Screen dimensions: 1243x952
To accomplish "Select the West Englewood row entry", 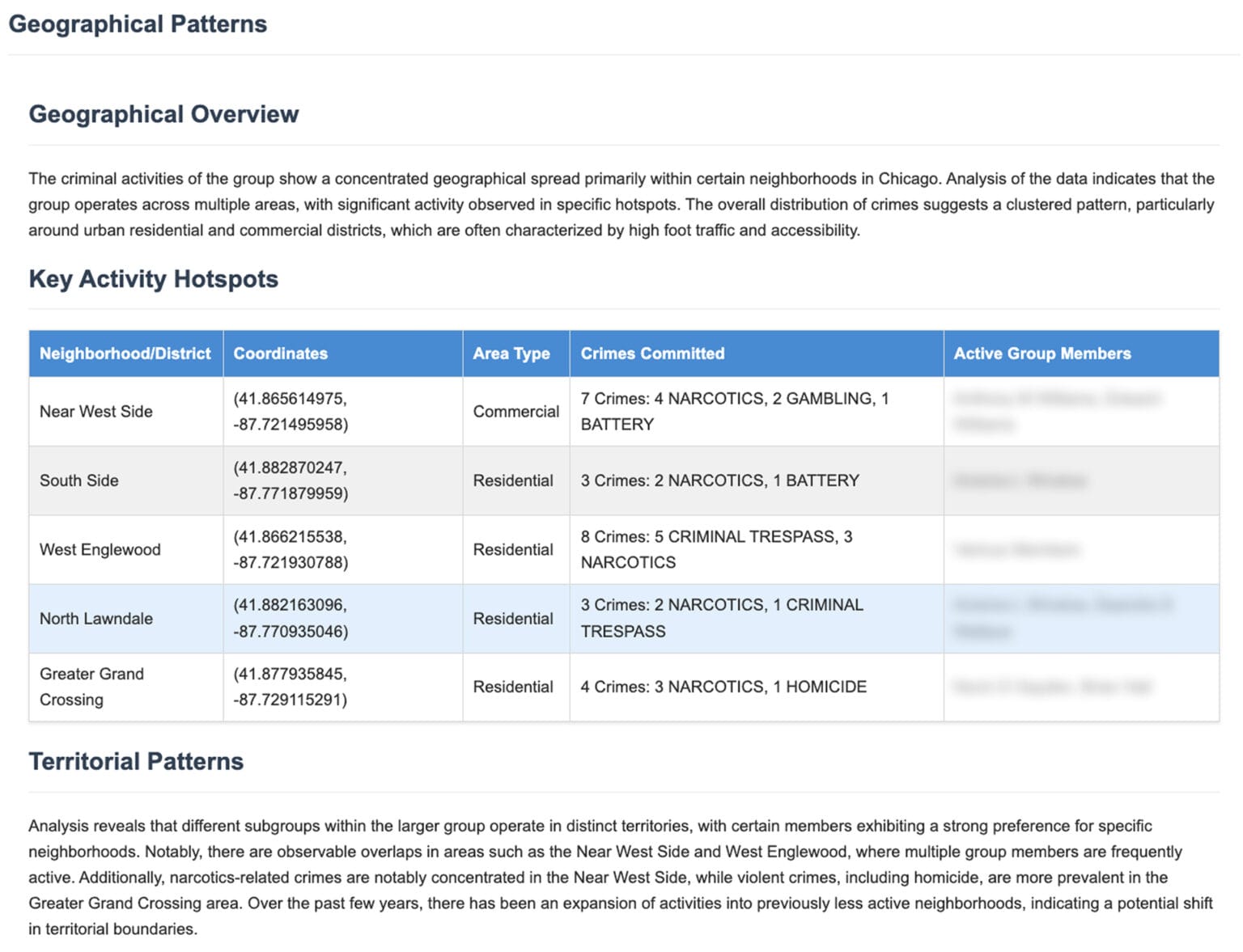I will tap(99, 549).
